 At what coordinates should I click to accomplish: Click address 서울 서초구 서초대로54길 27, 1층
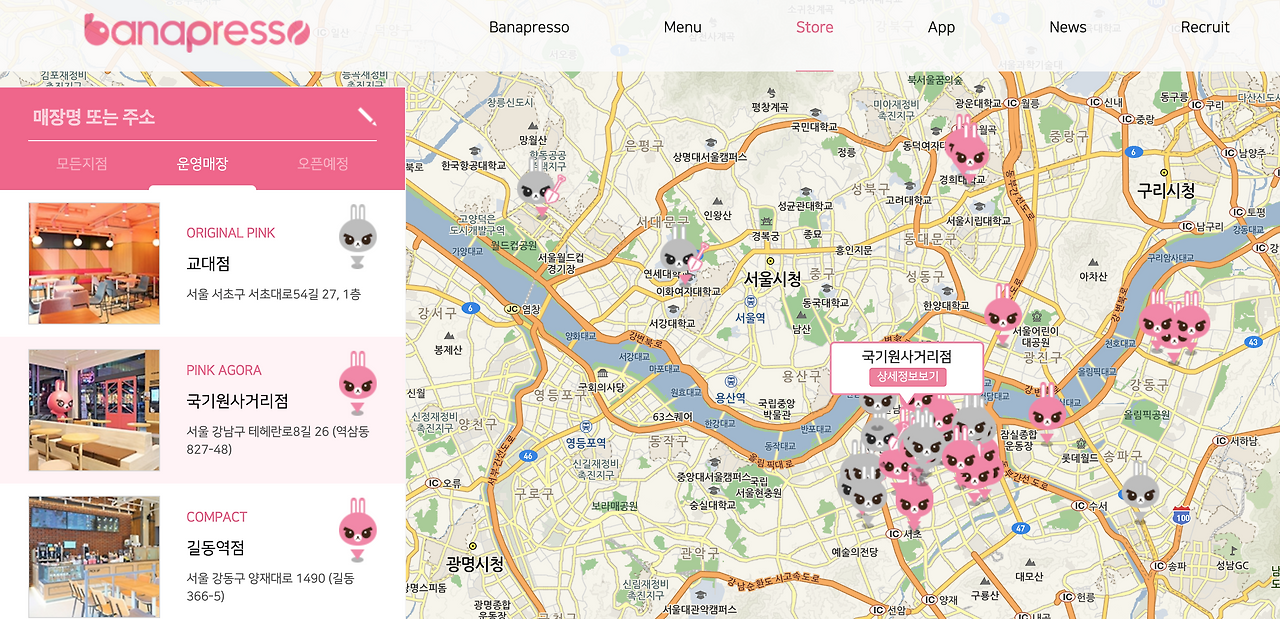click(274, 294)
